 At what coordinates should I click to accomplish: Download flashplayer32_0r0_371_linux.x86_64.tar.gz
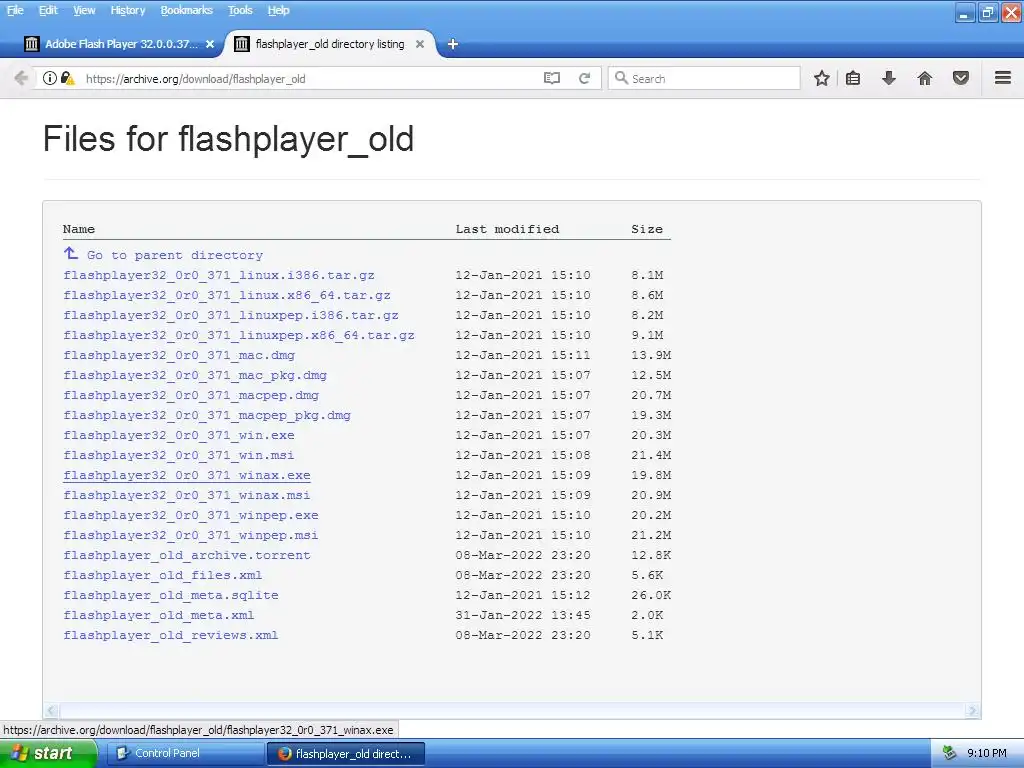[227, 295]
